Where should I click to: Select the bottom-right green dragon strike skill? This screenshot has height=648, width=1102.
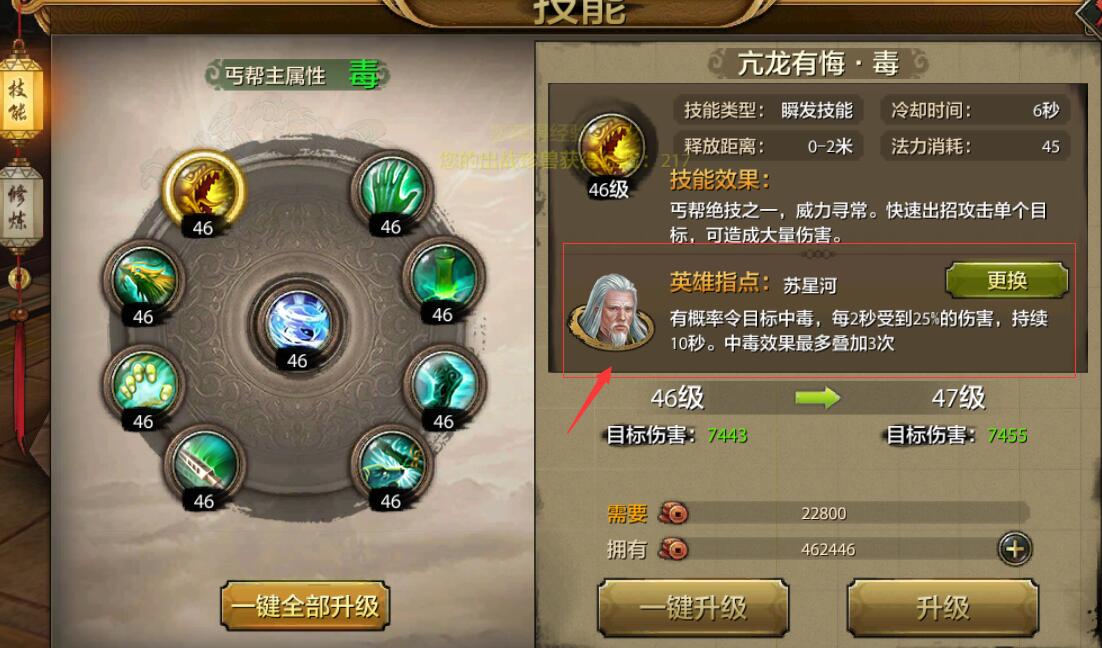coord(391,465)
